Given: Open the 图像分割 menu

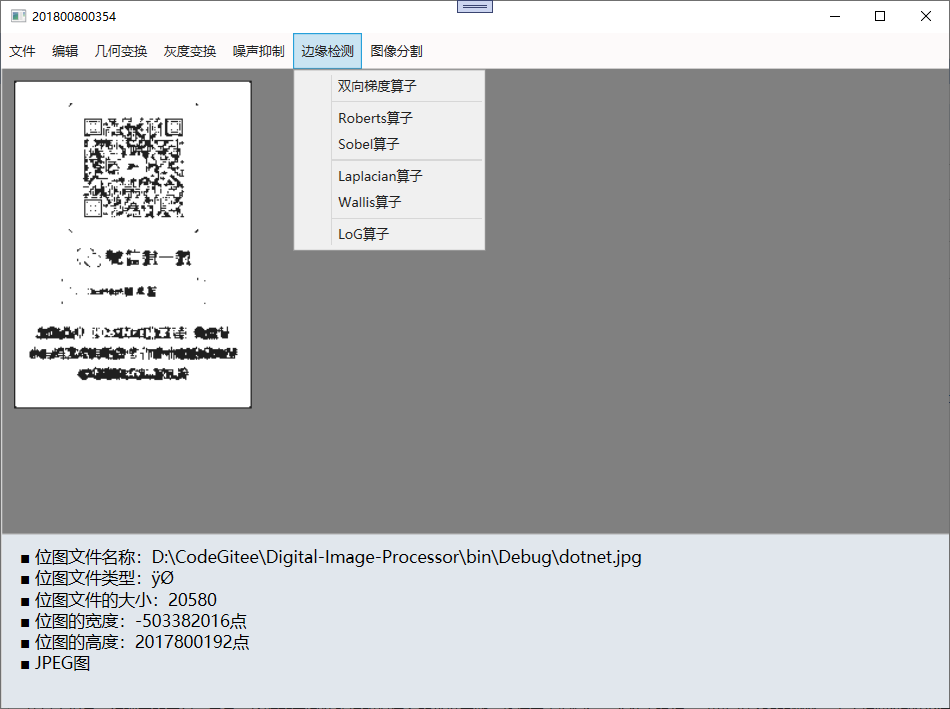Looking at the screenshot, I should tap(396, 52).
